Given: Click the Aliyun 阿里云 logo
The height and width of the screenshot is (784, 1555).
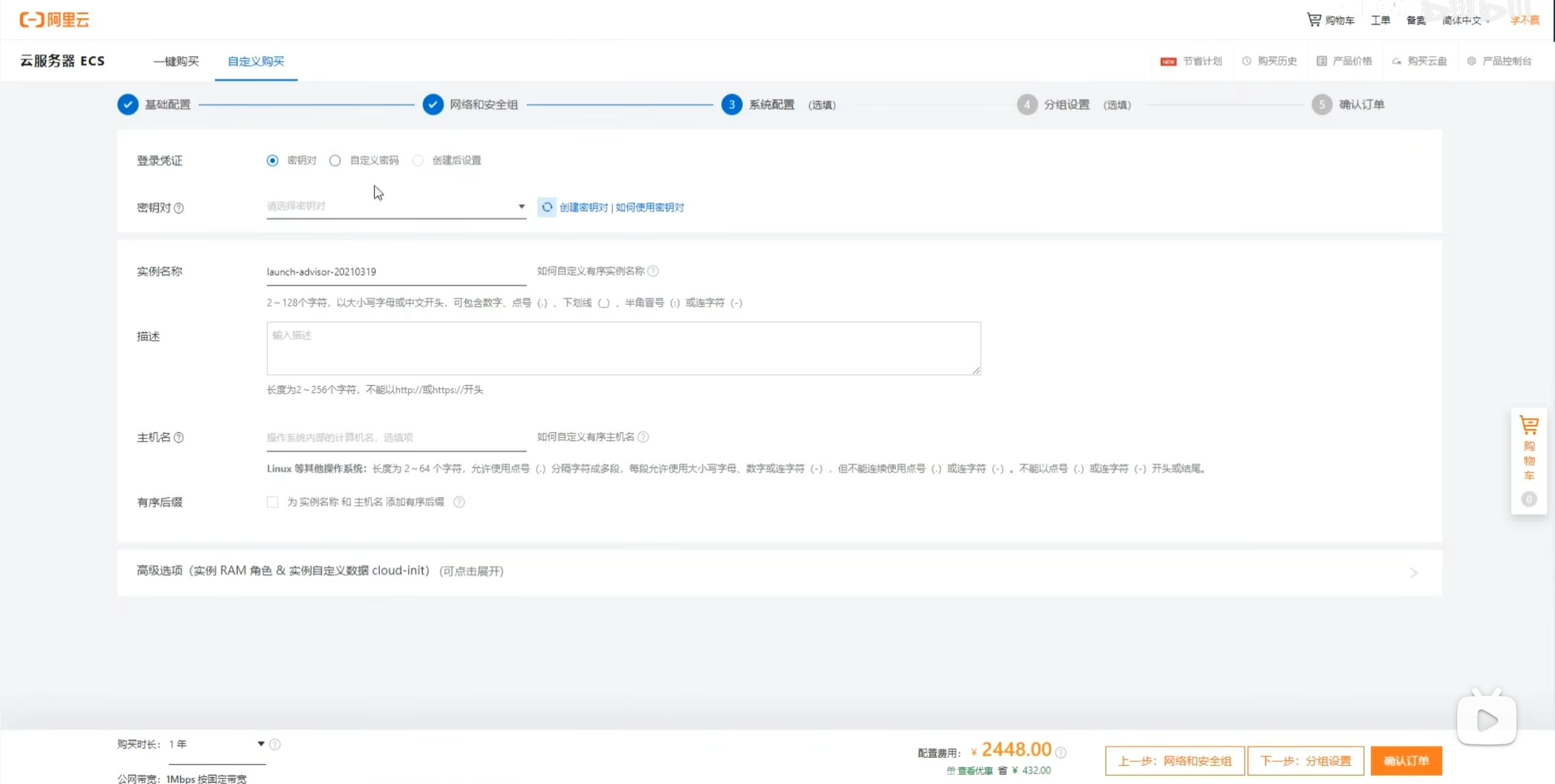Looking at the screenshot, I should pos(54,19).
